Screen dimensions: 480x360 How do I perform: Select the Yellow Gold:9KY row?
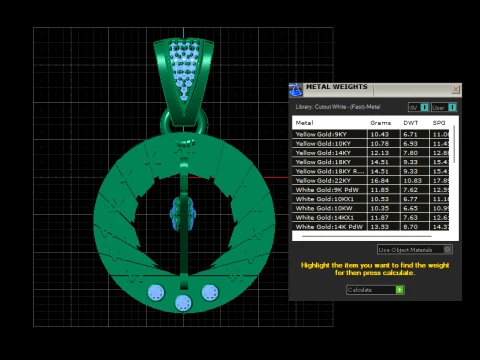371,134
